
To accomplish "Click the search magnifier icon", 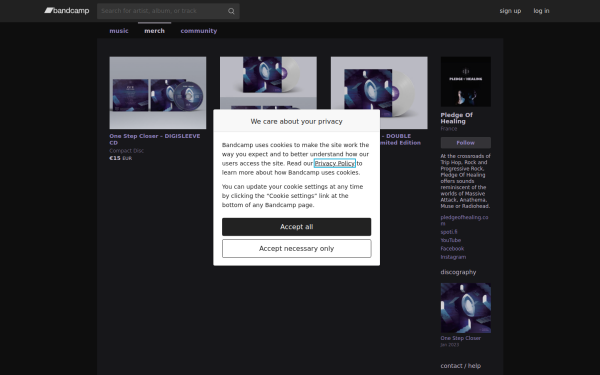I will [231, 11].
